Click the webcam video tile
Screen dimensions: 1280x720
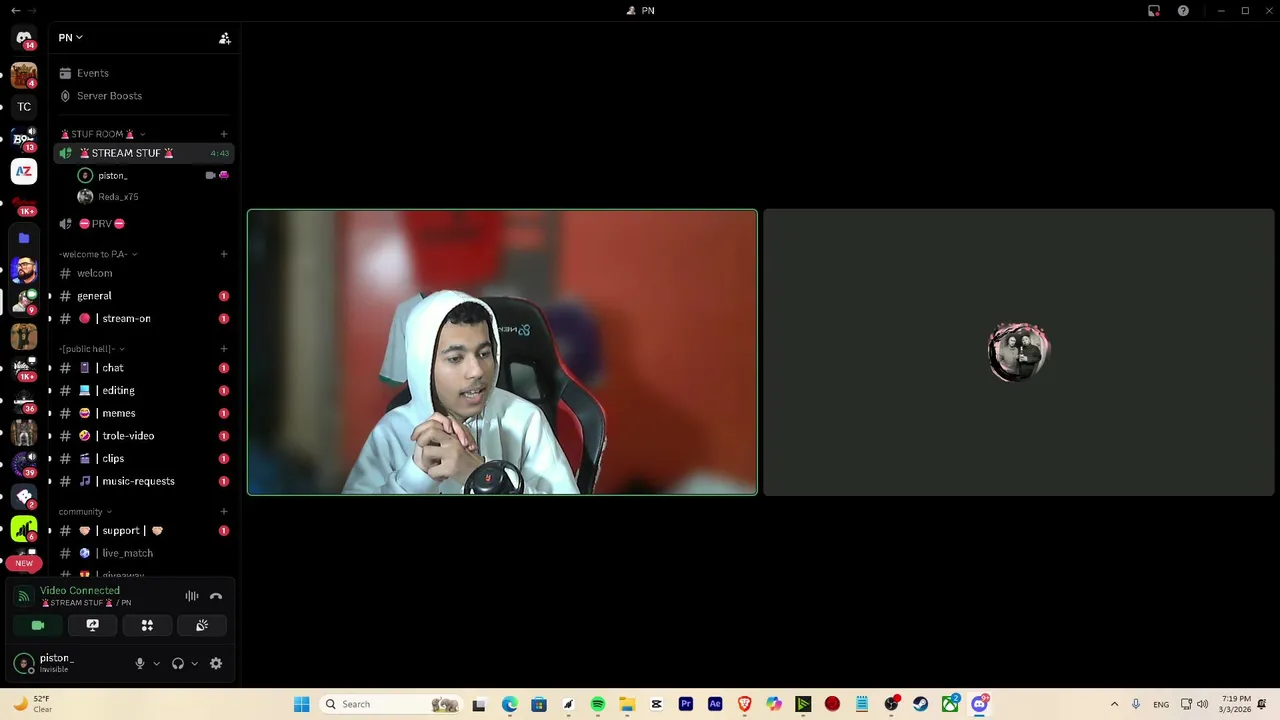coord(502,352)
